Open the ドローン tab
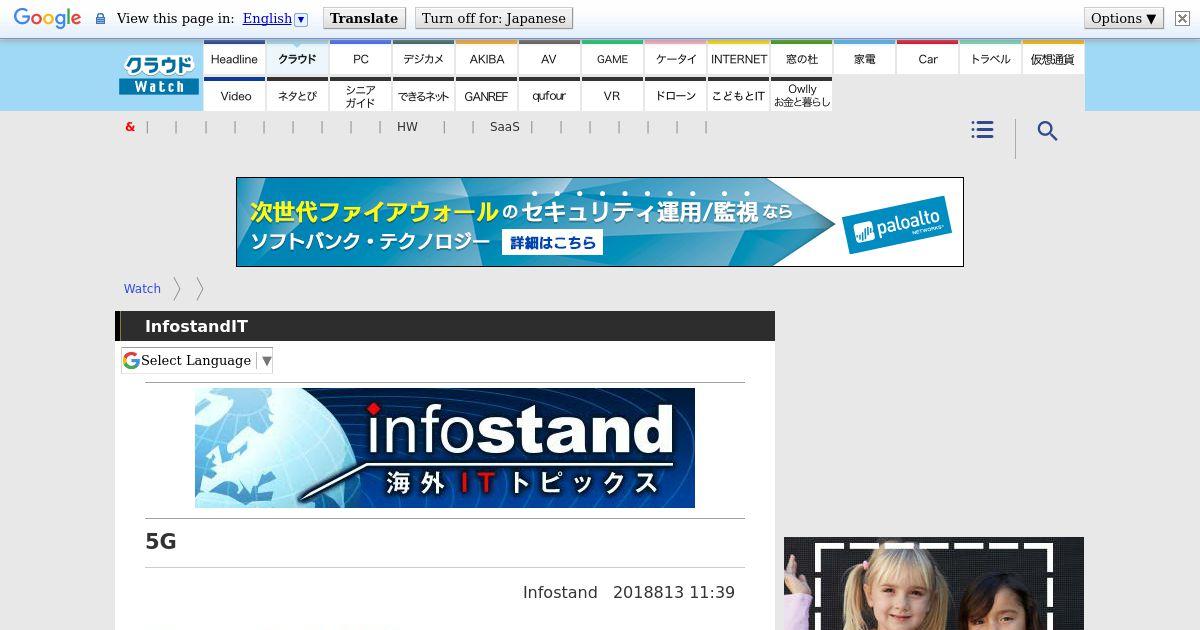Viewport: 1200px width, 630px height. [675, 95]
